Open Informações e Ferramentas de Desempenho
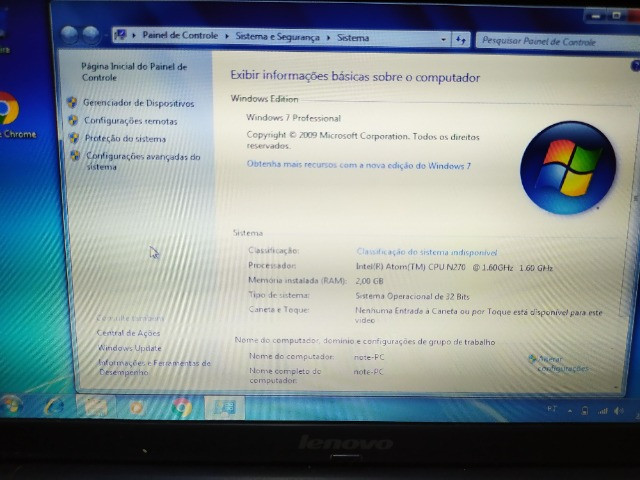Viewport: 640px width, 480px height. click(x=154, y=368)
